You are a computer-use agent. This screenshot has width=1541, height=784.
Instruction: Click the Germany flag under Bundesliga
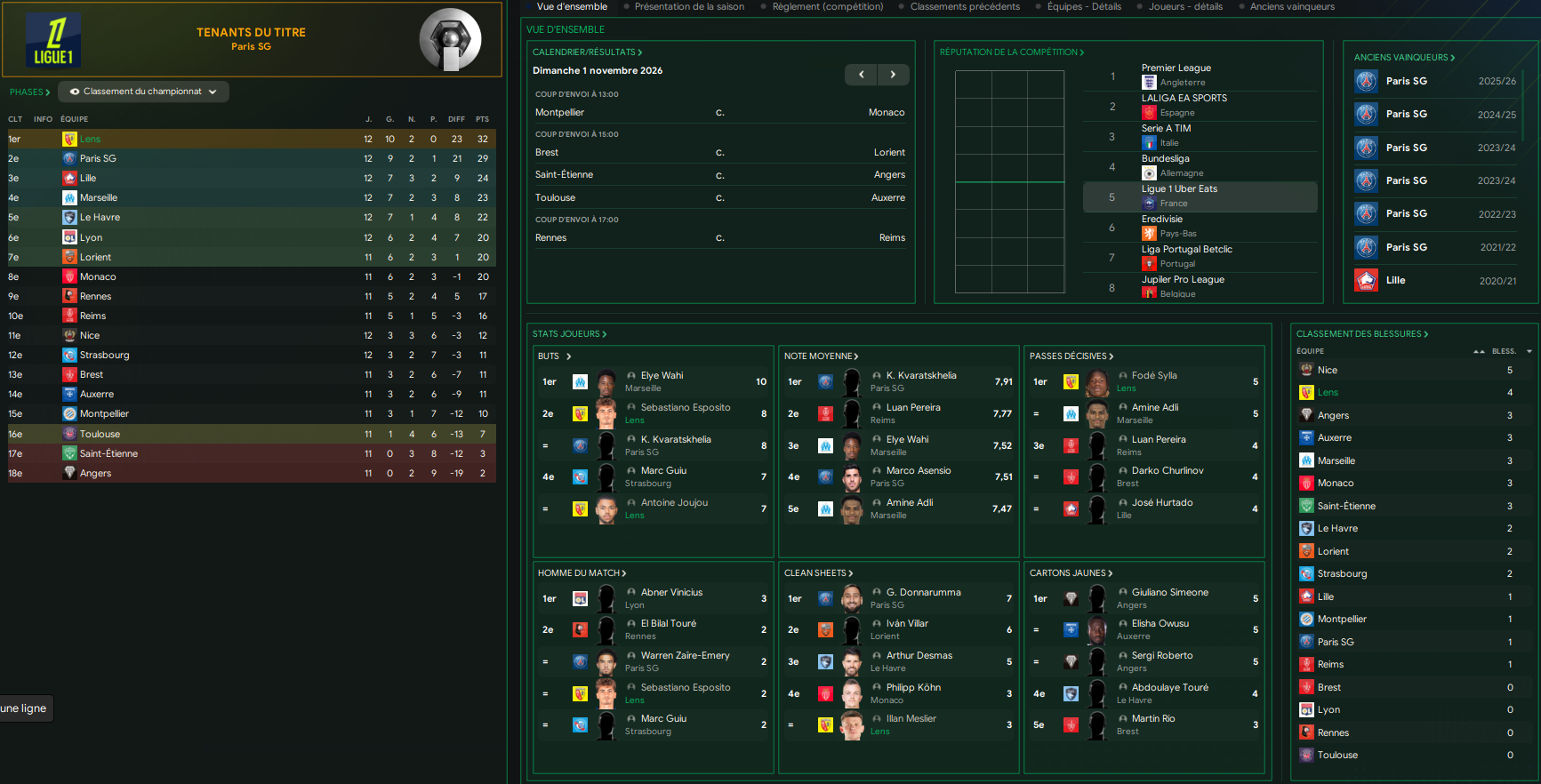[x=1149, y=173]
